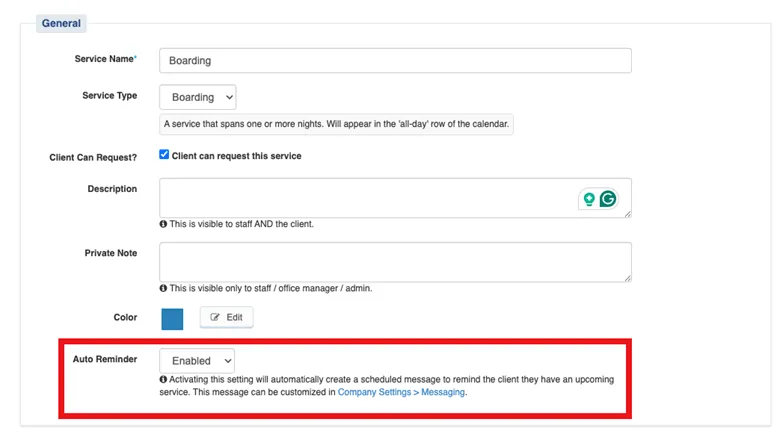Open Company Settings > Messaging link
Image resolution: width=780 pixels, height=434 pixels.
pyautogui.click(x=401, y=392)
